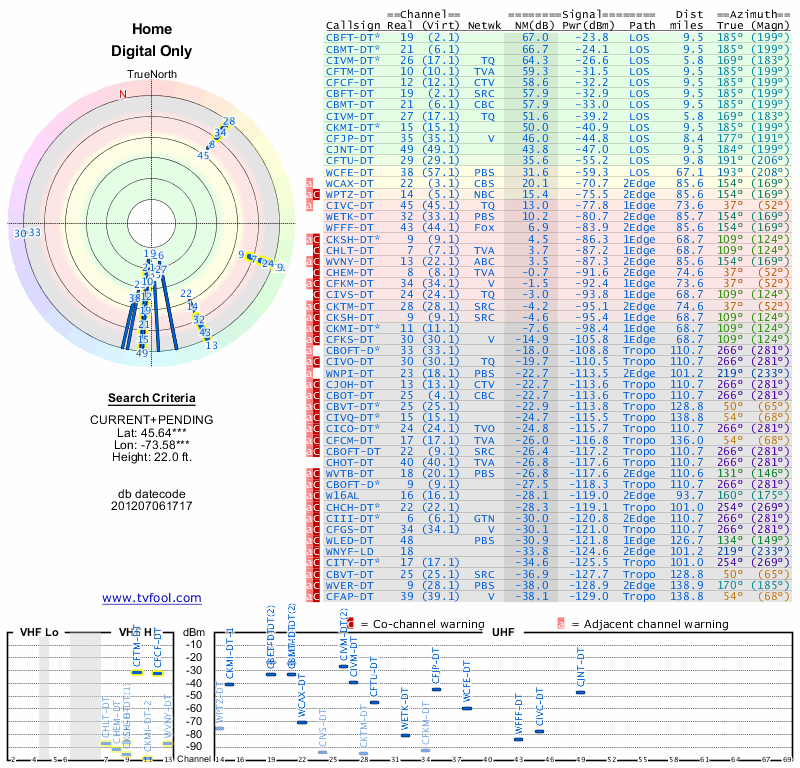Open CFKM-DT callsign in the station table
This screenshot has height=768, width=800.
[x=349, y=284]
